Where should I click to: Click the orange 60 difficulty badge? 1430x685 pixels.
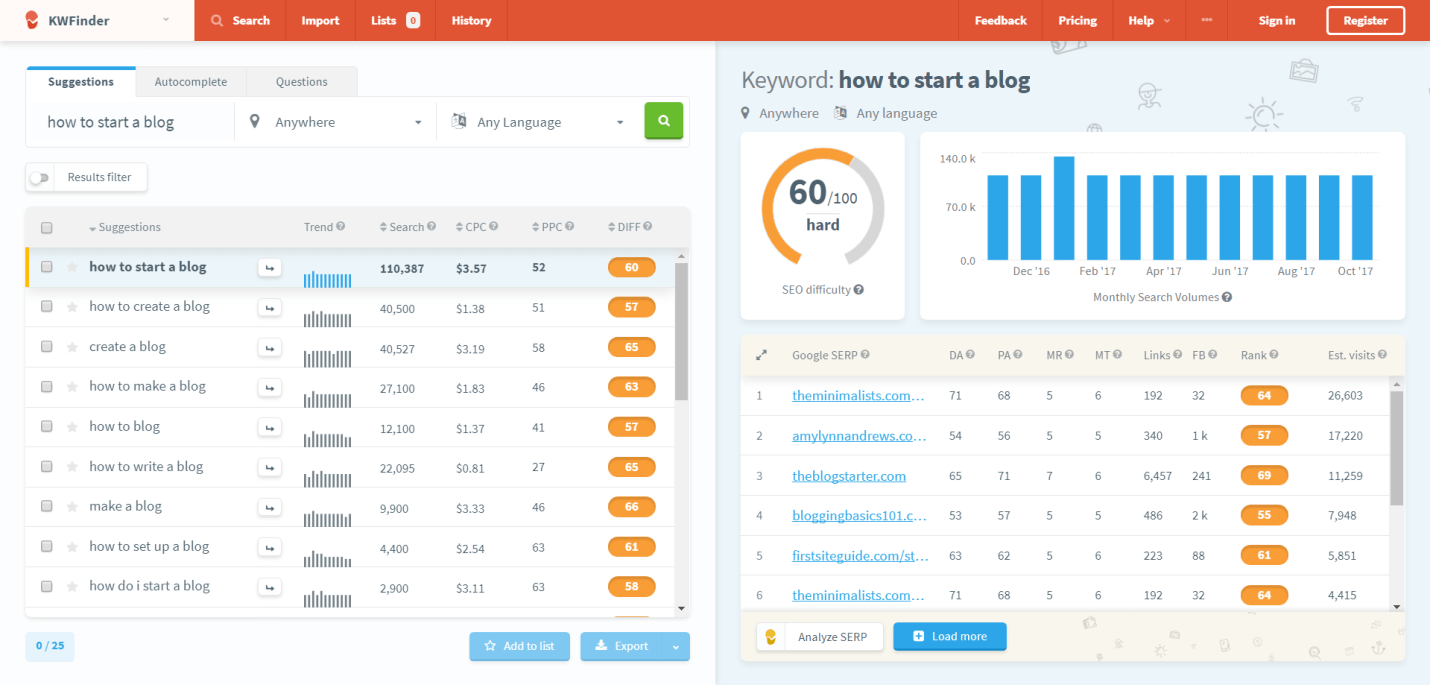tap(631, 267)
